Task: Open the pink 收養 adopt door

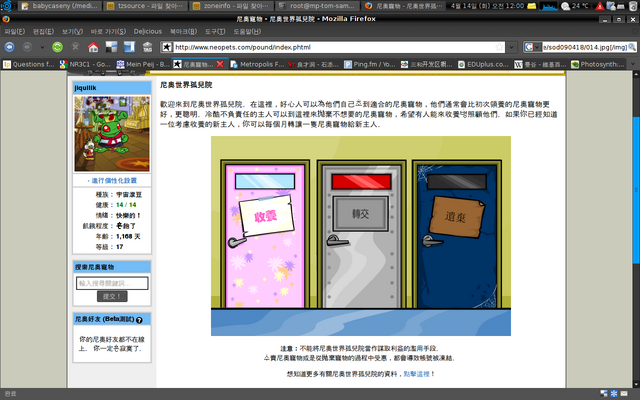Action: 265,236
